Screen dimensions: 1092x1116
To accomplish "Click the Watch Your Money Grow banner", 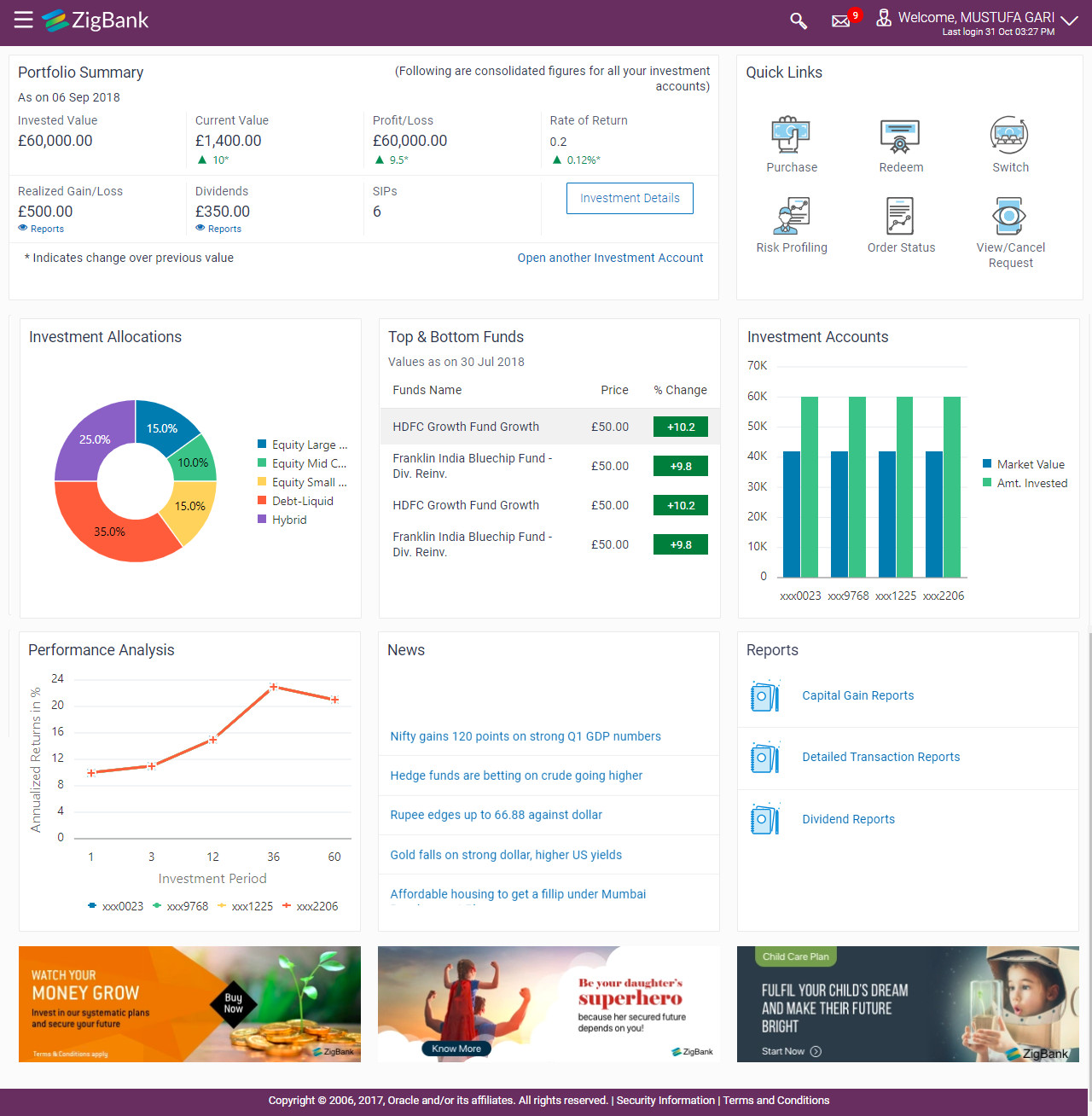I will [189, 1004].
